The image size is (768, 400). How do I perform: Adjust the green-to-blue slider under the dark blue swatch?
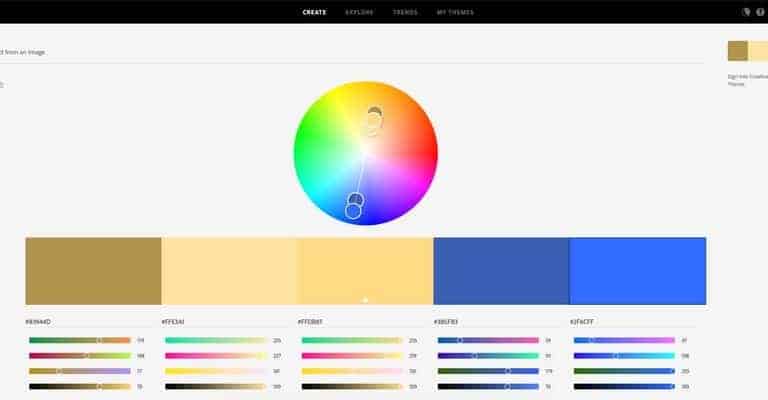pos(488,372)
